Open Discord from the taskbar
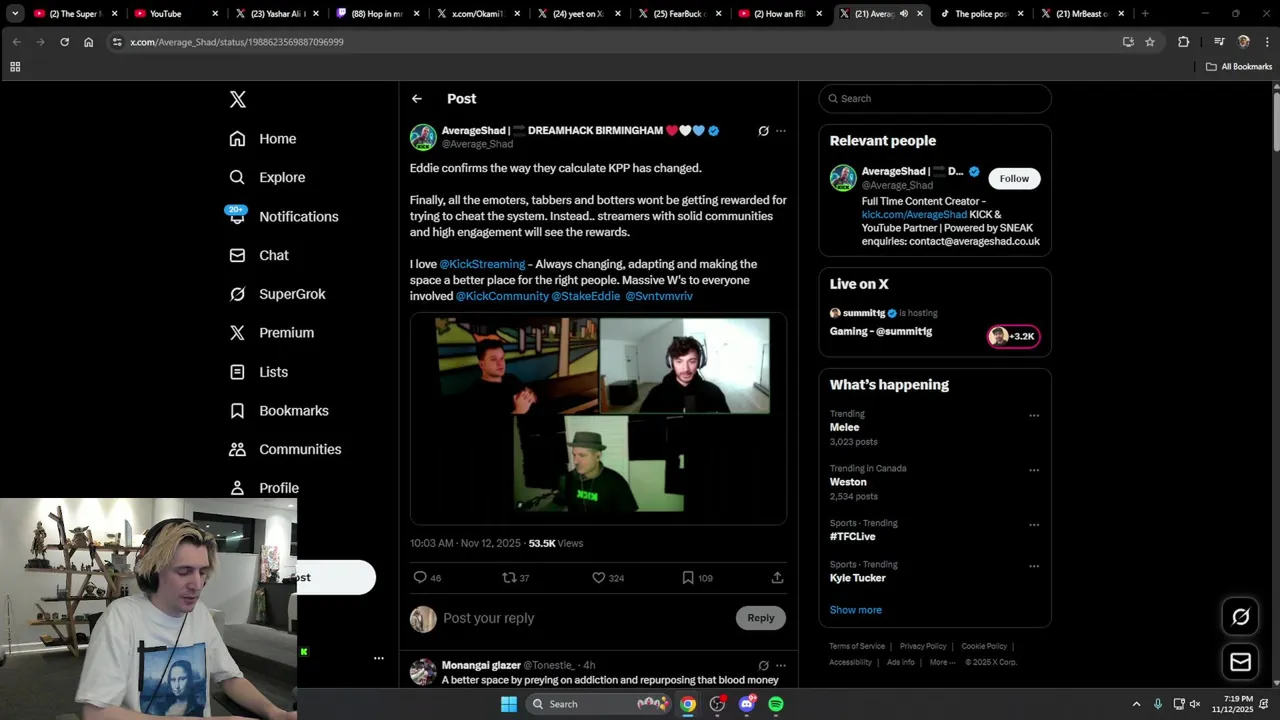 (x=746, y=704)
